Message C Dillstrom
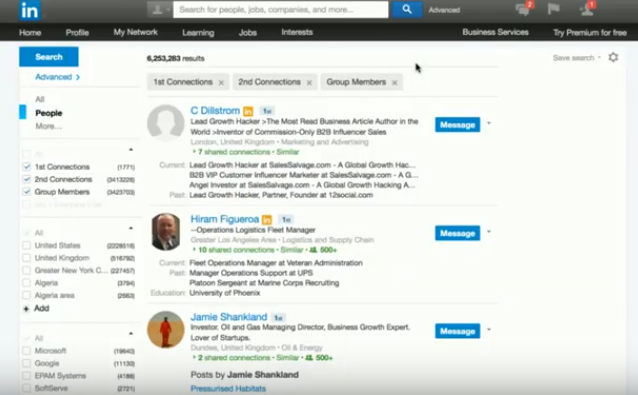This screenshot has width=638, height=395. (457, 125)
